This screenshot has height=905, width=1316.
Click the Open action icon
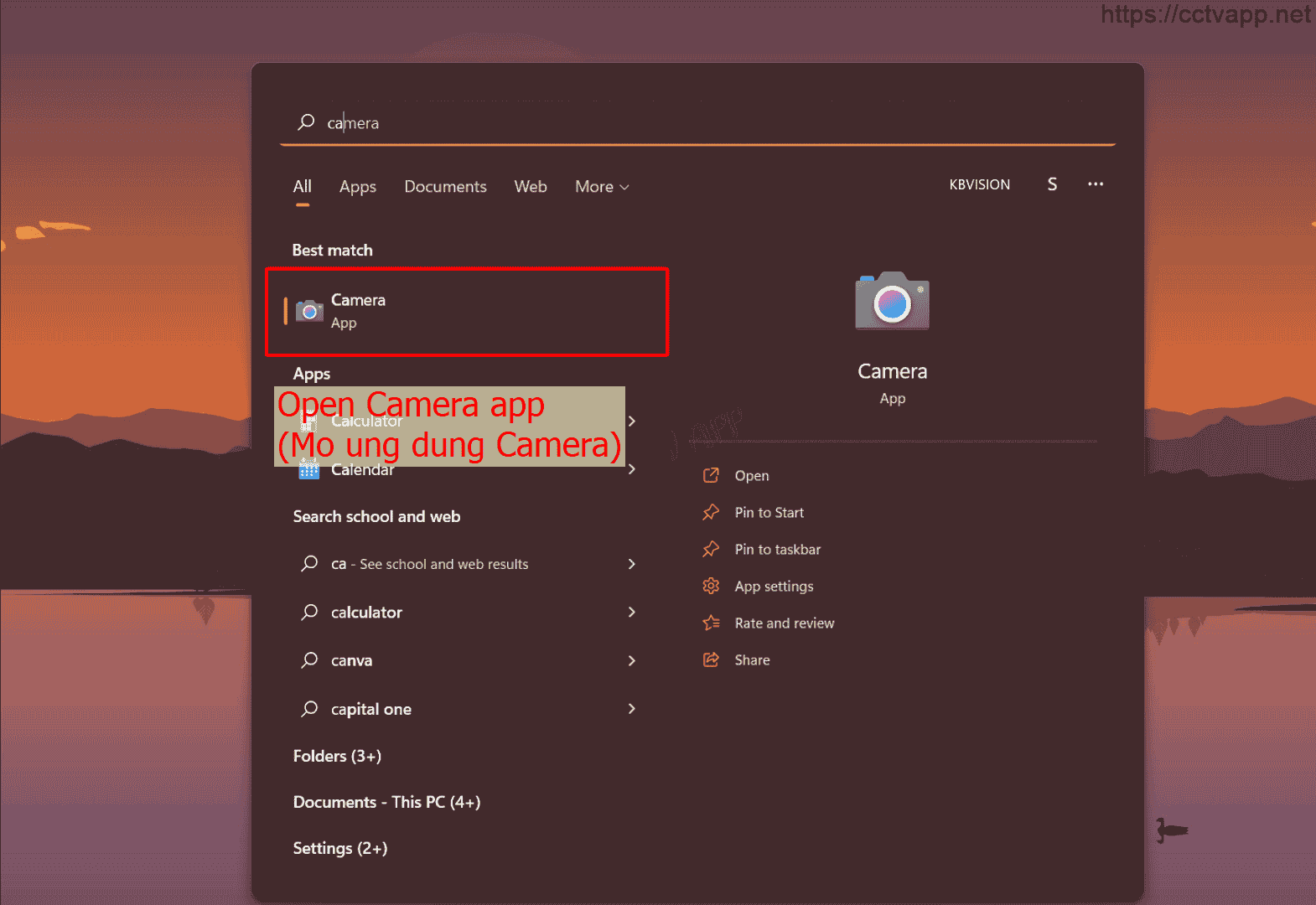click(x=711, y=476)
